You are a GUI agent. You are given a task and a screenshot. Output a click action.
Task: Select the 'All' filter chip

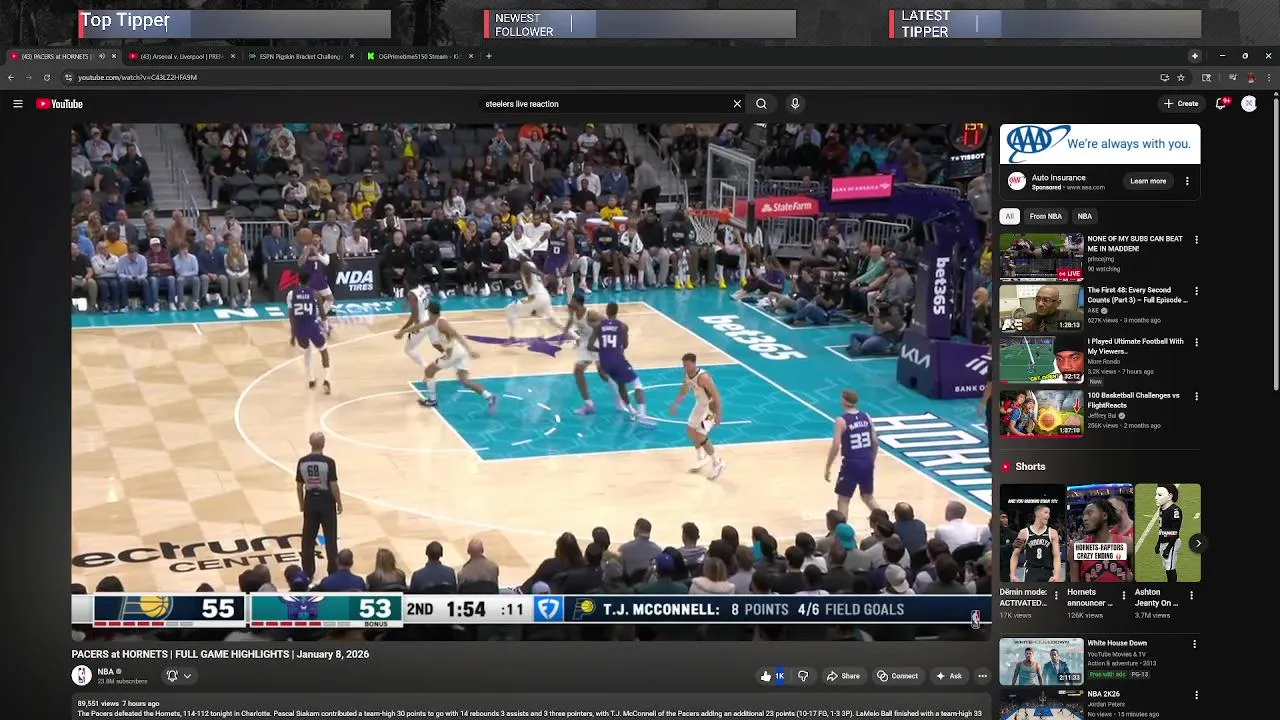click(1009, 216)
